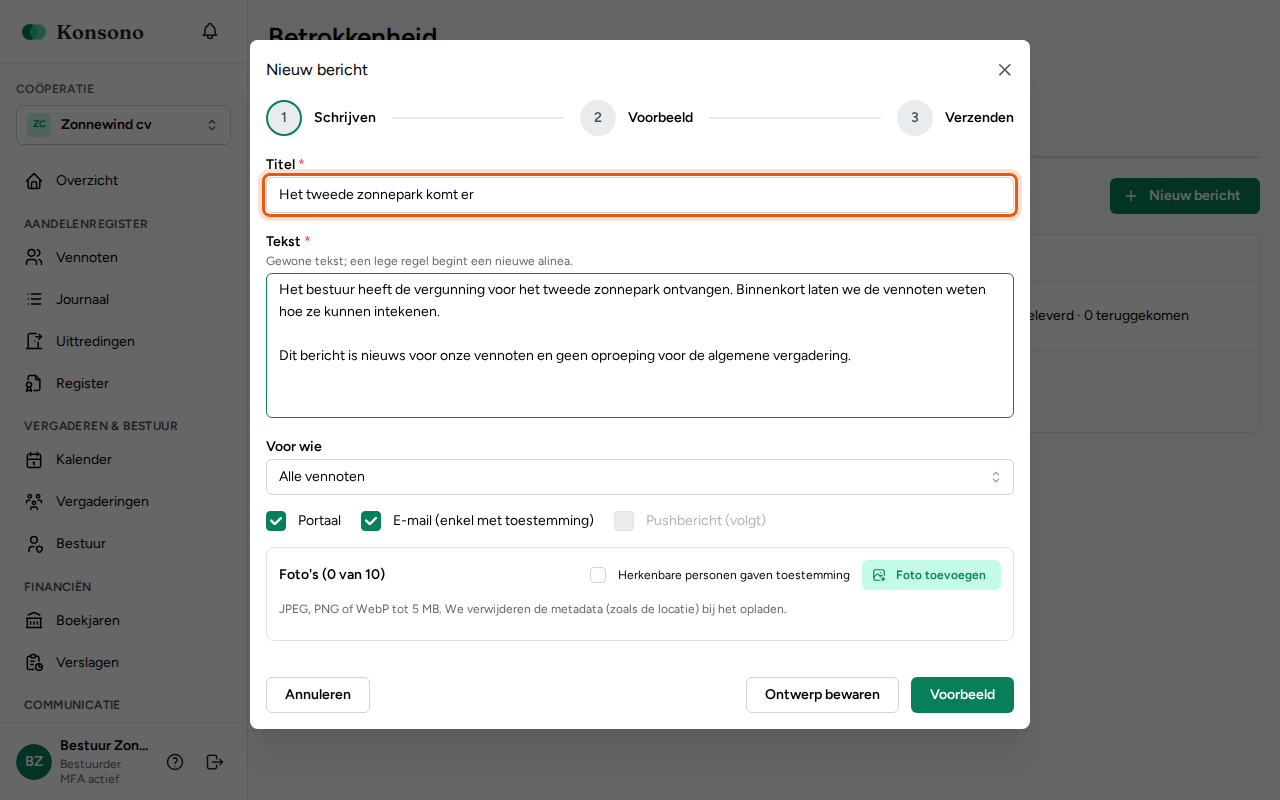1280x800 pixels.
Task: Uncheck E-mail (enkel met toestemming) checkbox
Action: point(371,521)
